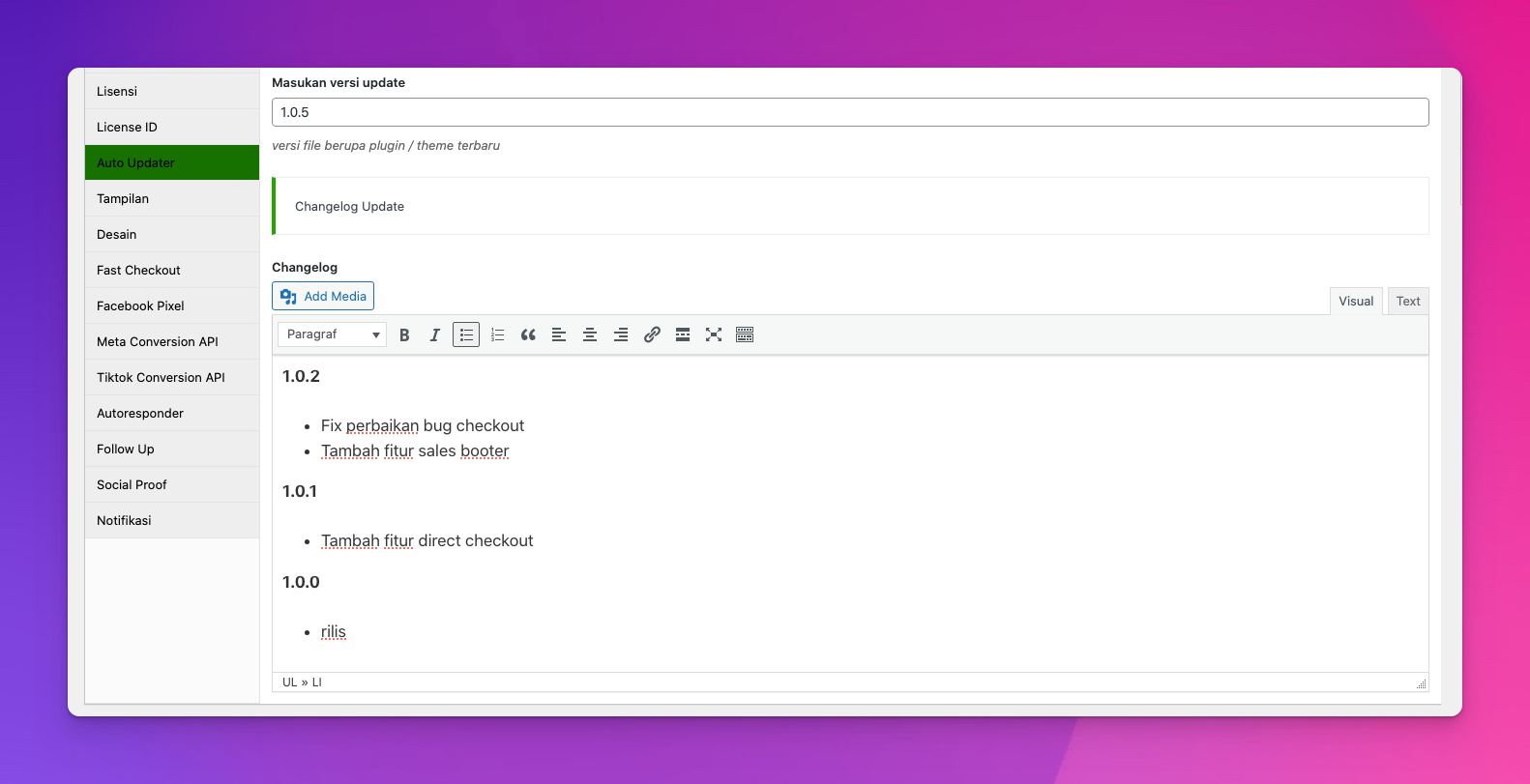The height and width of the screenshot is (784, 1530).
Task: Toggle the bulleted list button
Action: pos(466,334)
